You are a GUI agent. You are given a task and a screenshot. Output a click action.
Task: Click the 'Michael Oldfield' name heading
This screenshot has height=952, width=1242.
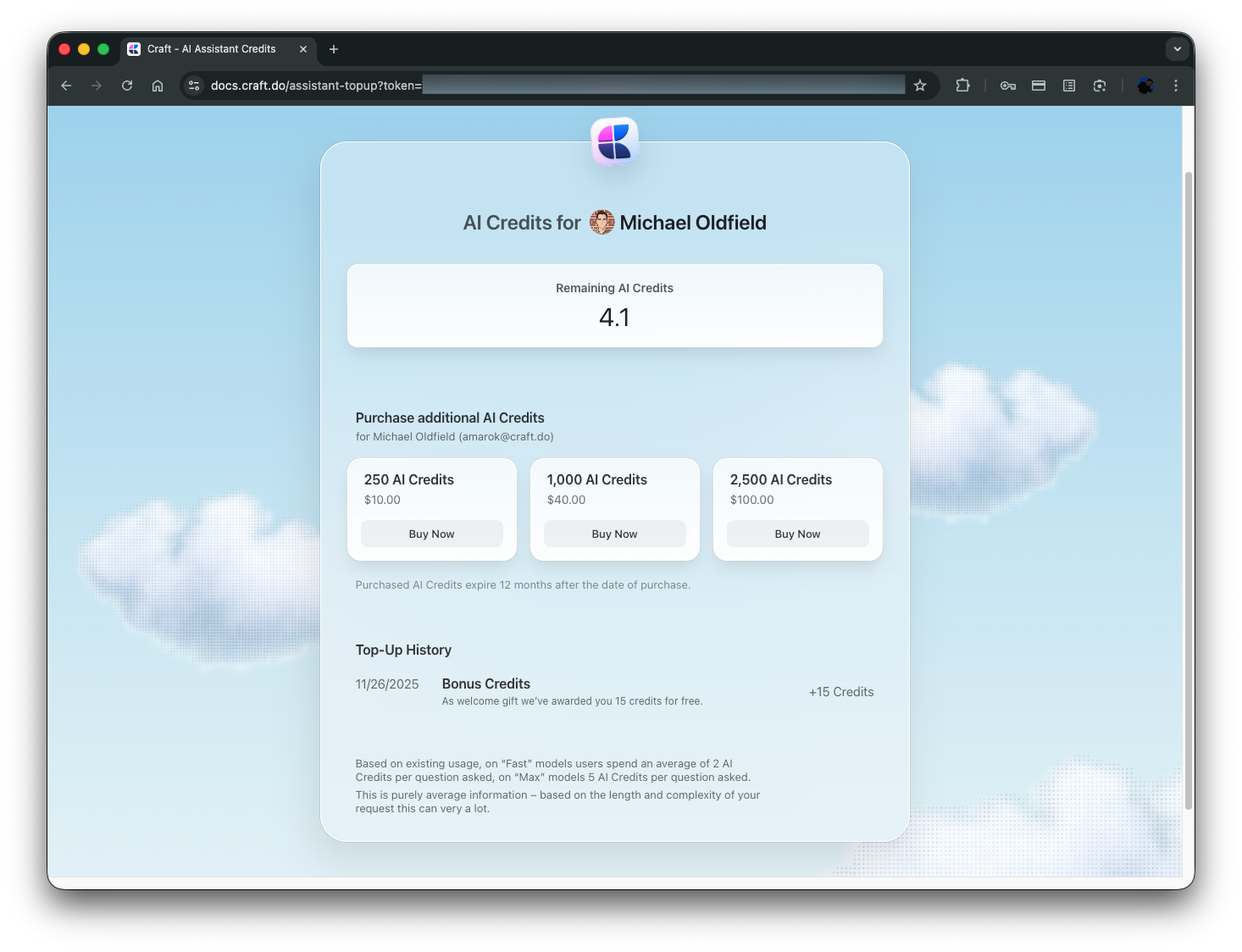point(693,223)
